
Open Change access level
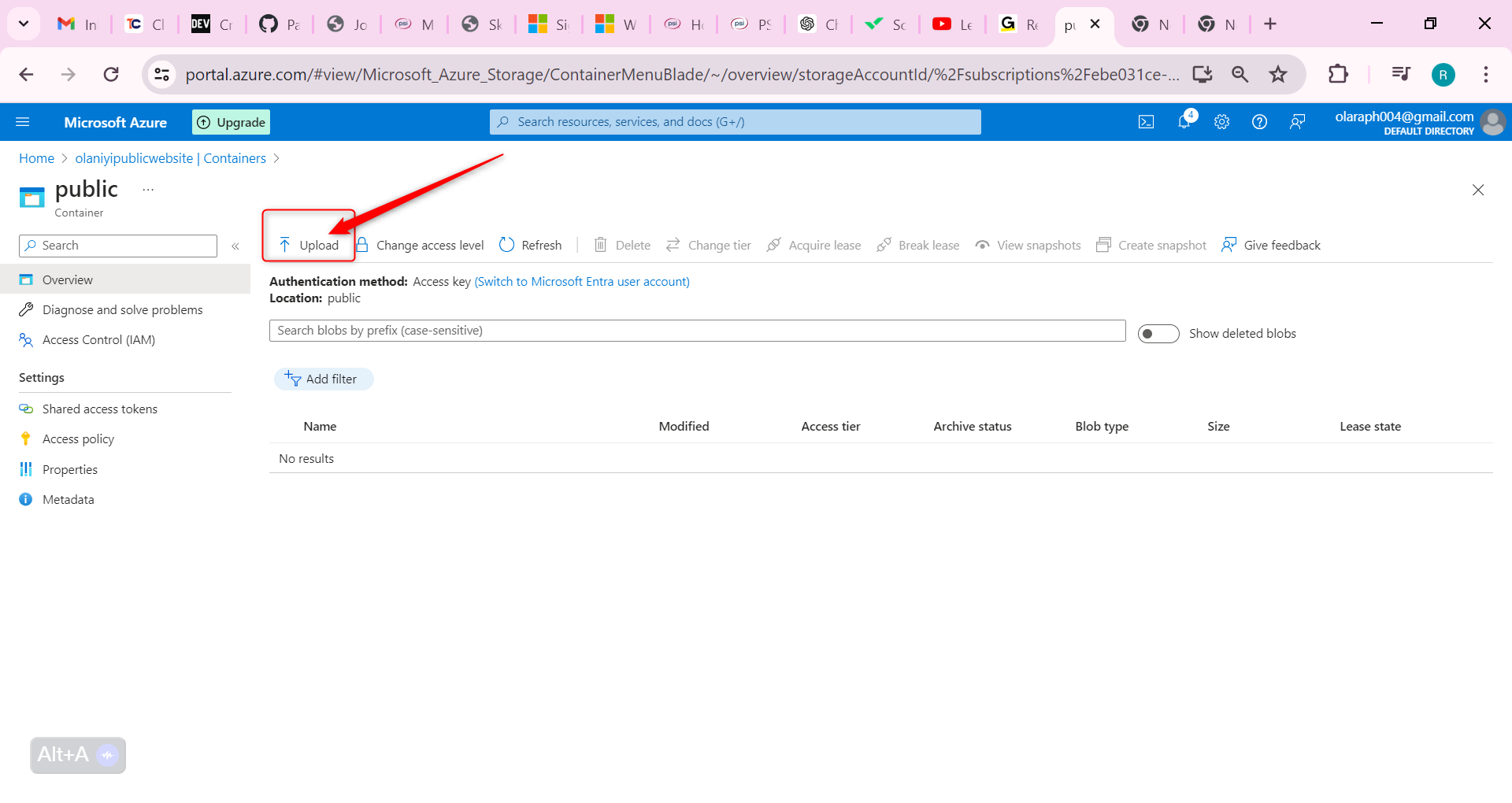[x=420, y=245]
